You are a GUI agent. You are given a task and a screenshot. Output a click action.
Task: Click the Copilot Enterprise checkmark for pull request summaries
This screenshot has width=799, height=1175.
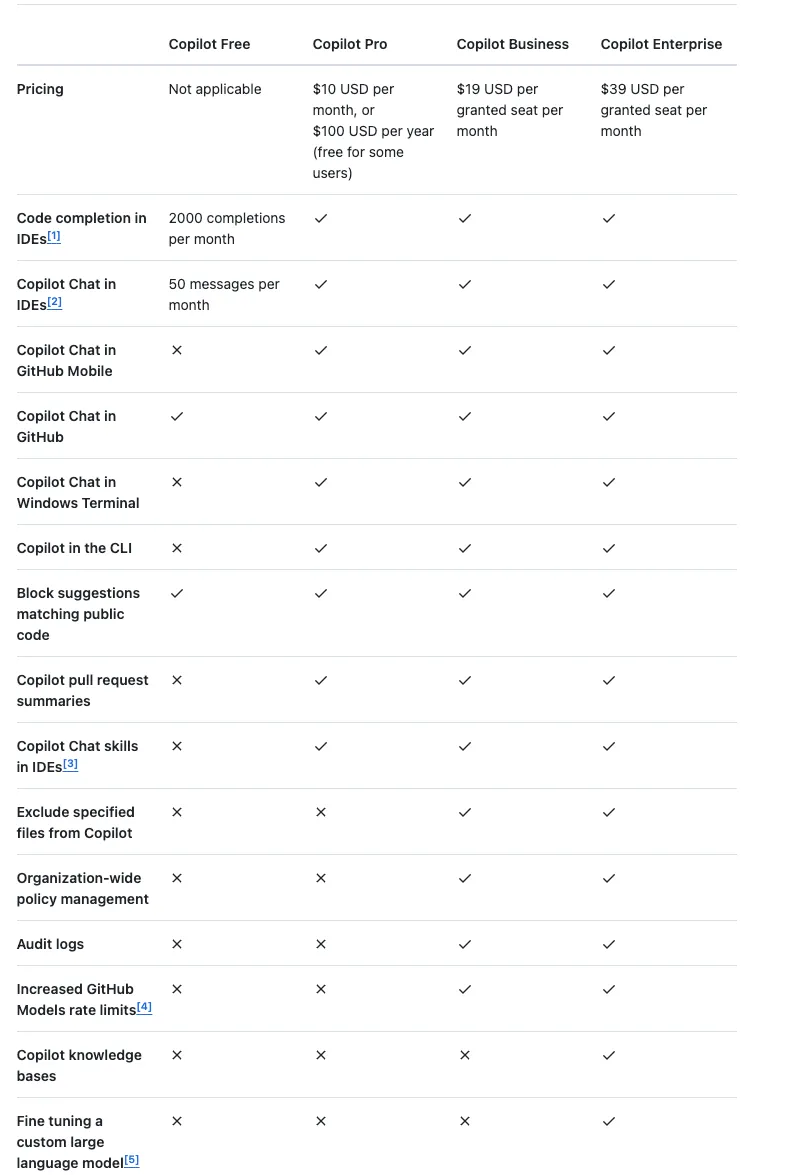pyautogui.click(x=609, y=680)
